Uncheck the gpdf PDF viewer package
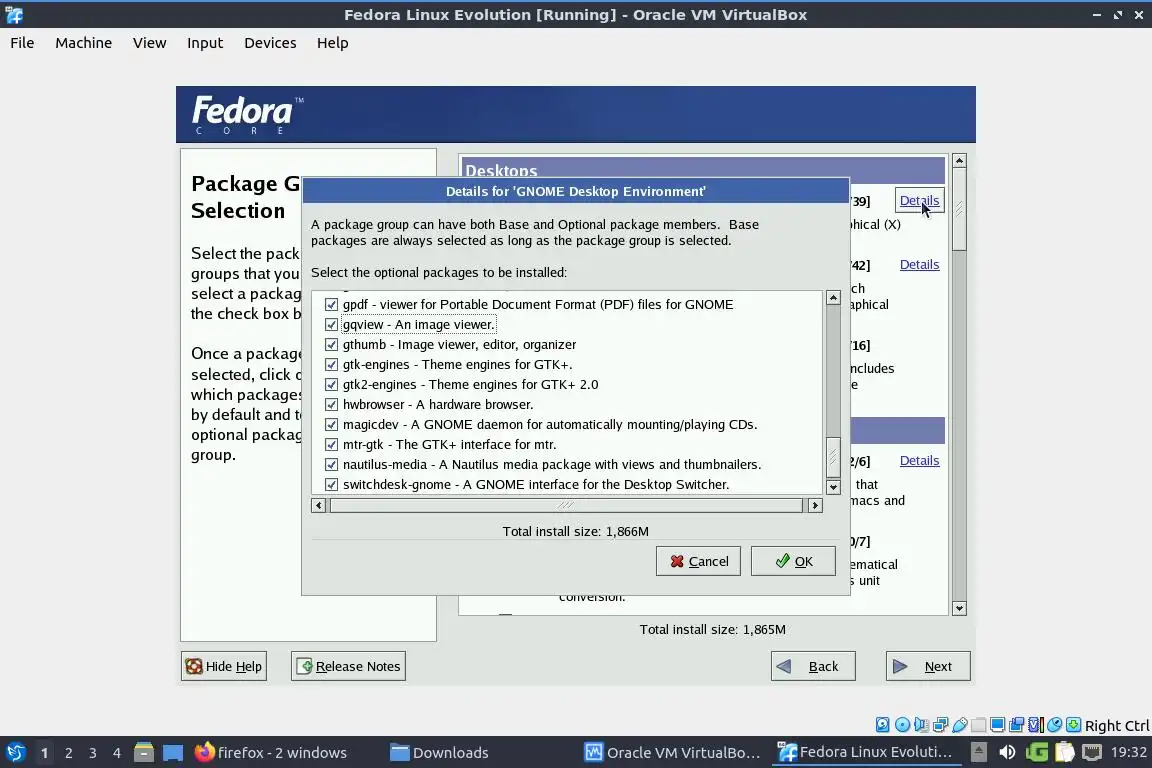 [331, 304]
